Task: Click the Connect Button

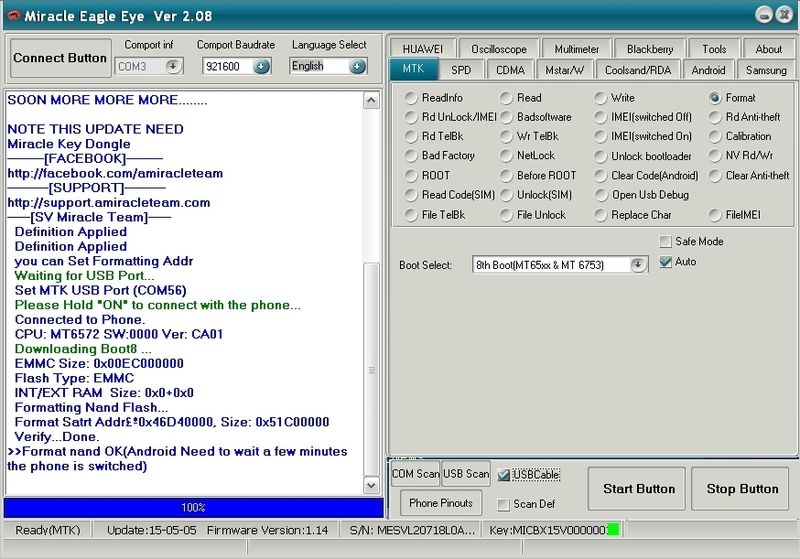Action: pos(60,58)
